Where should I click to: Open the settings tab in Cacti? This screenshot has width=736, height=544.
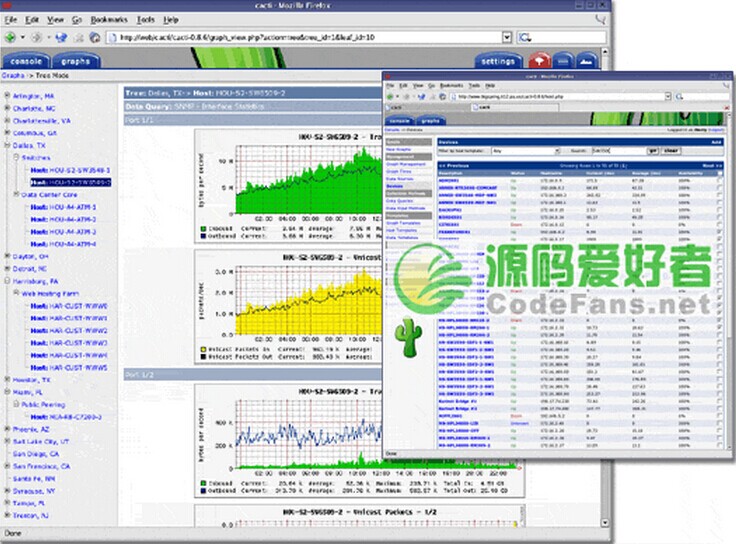tap(497, 61)
